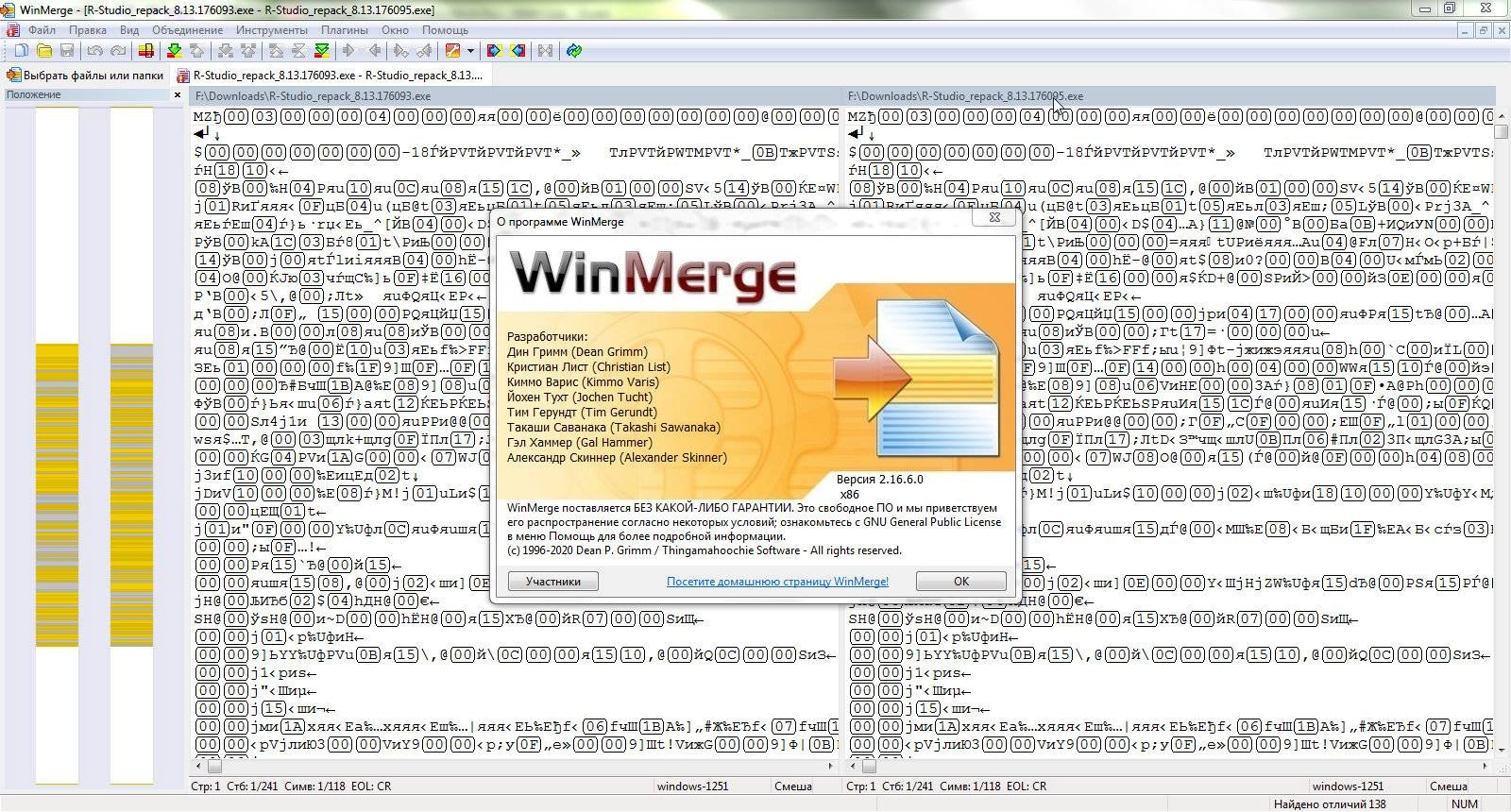
Task: Close the Положение location pane
Action: (x=178, y=94)
